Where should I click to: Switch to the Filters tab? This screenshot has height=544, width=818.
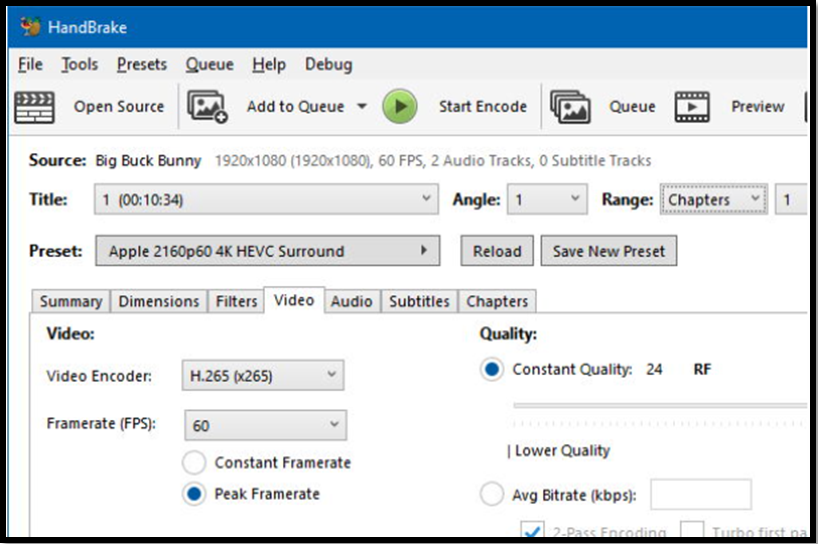point(236,301)
